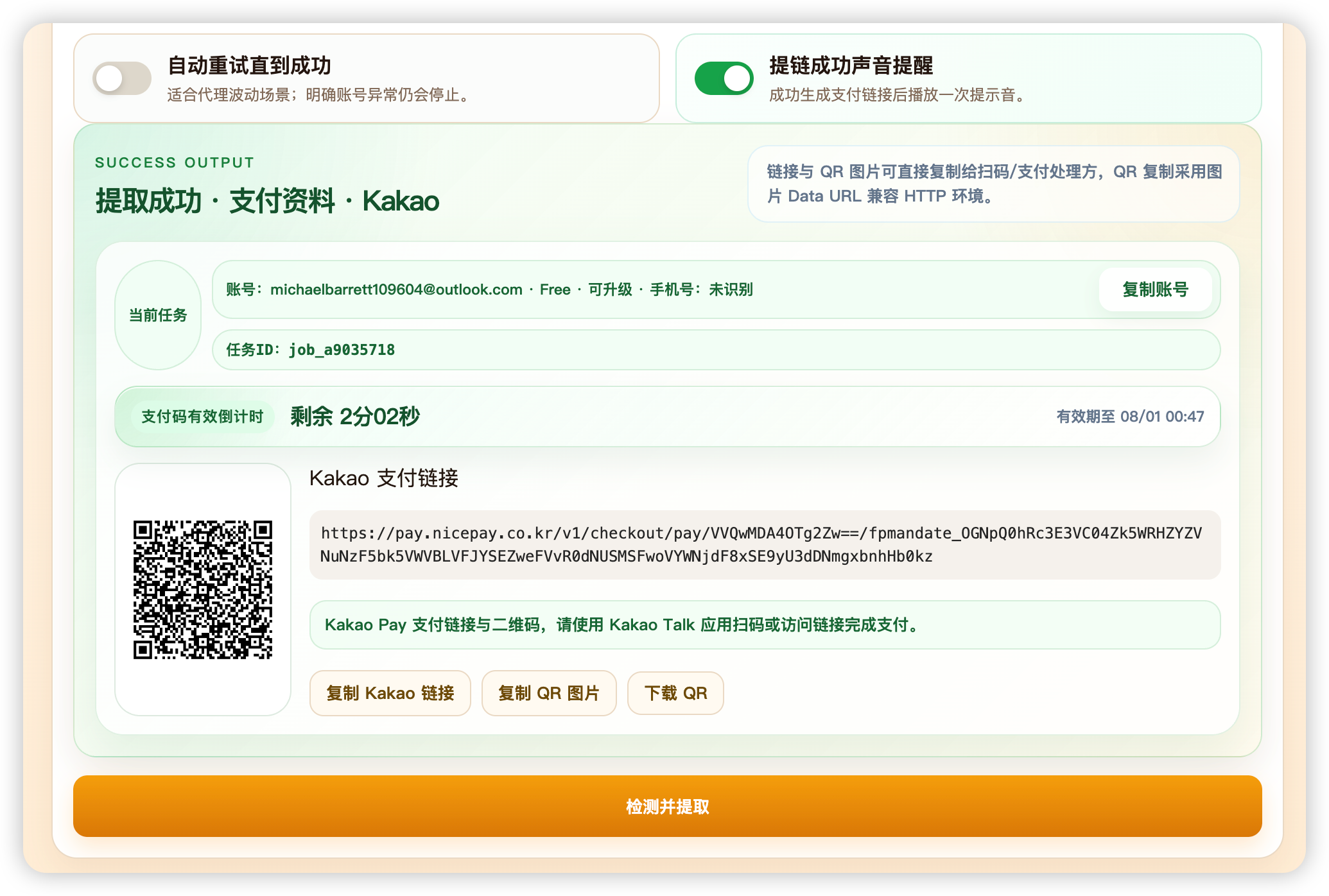Screen dimensions: 1329x896
Task: Click the Kakao payment QR code image
Action: (203, 589)
